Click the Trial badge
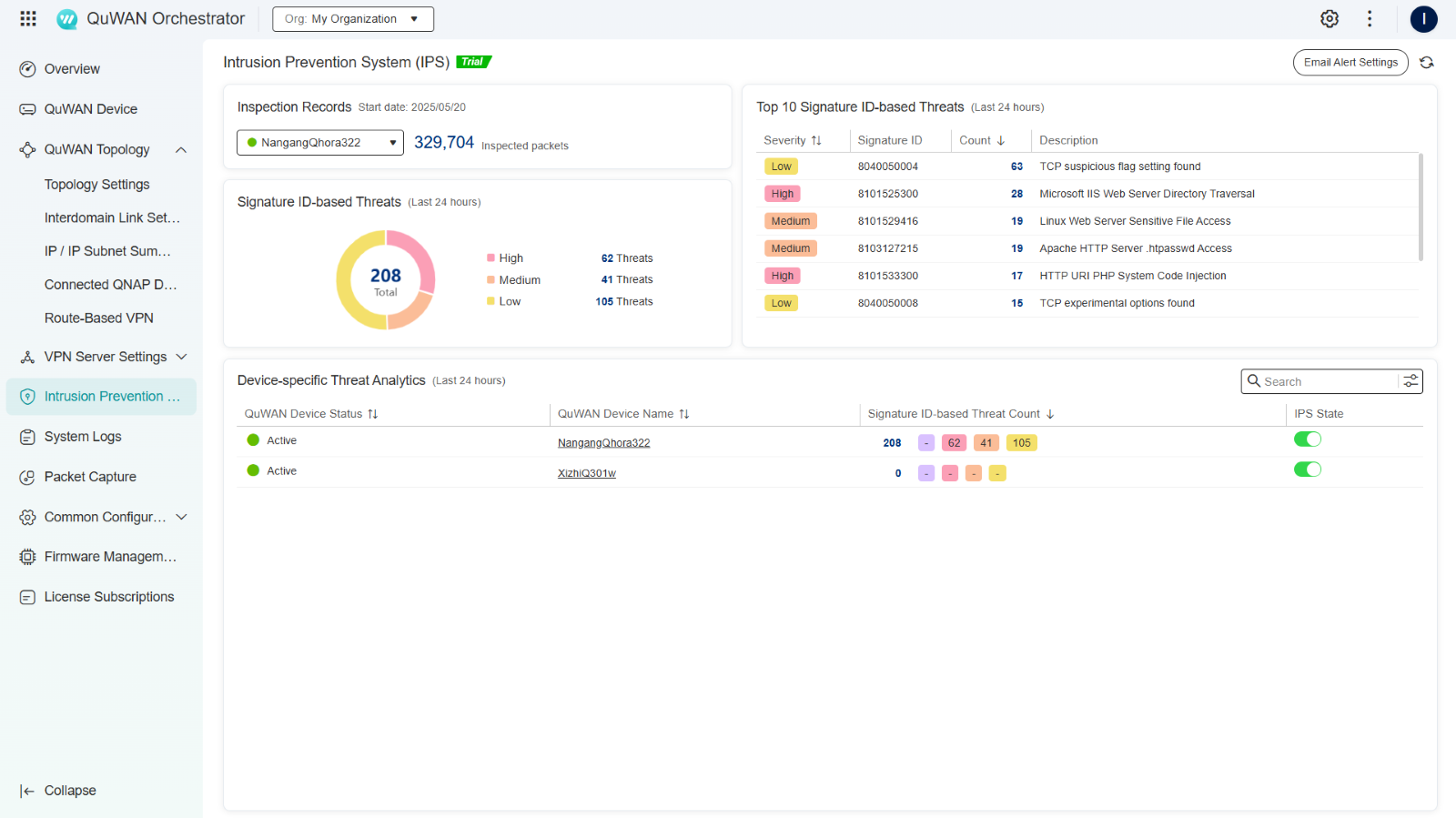The height and width of the screenshot is (818, 1456). [x=473, y=62]
